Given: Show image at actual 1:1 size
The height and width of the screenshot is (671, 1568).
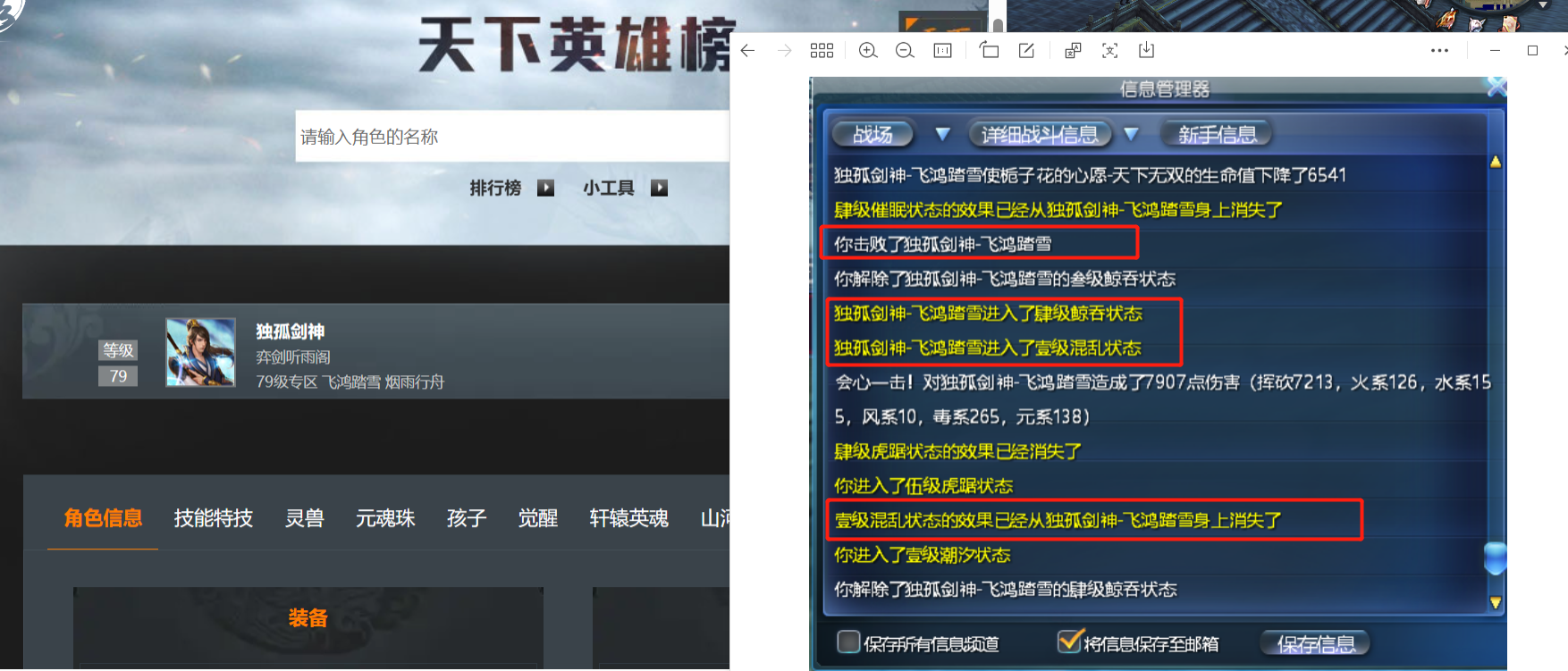Looking at the screenshot, I should tap(942, 51).
